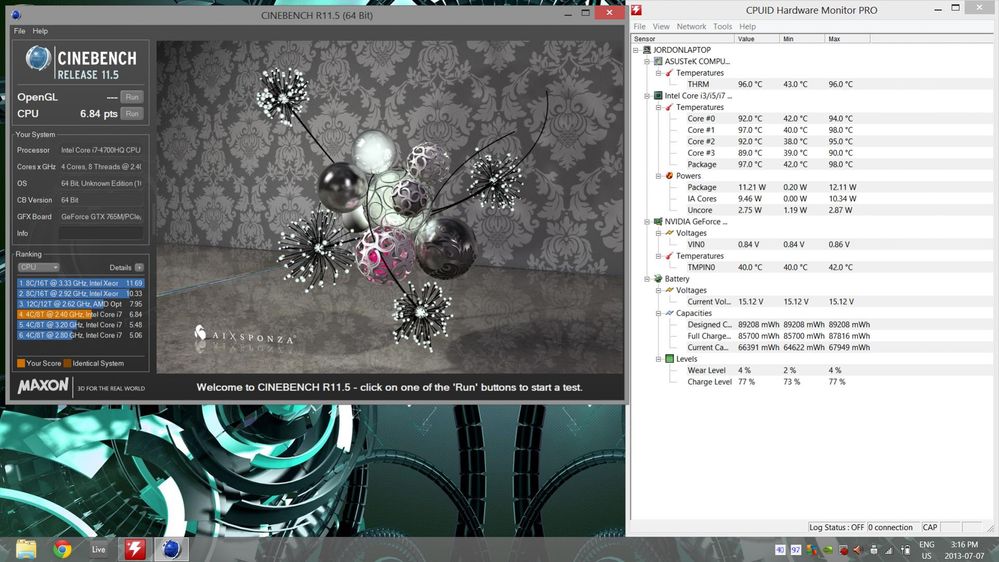Collapse the ASUSTeK COMPU... node
Viewport: 999px width, 562px height.
(x=647, y=61)
